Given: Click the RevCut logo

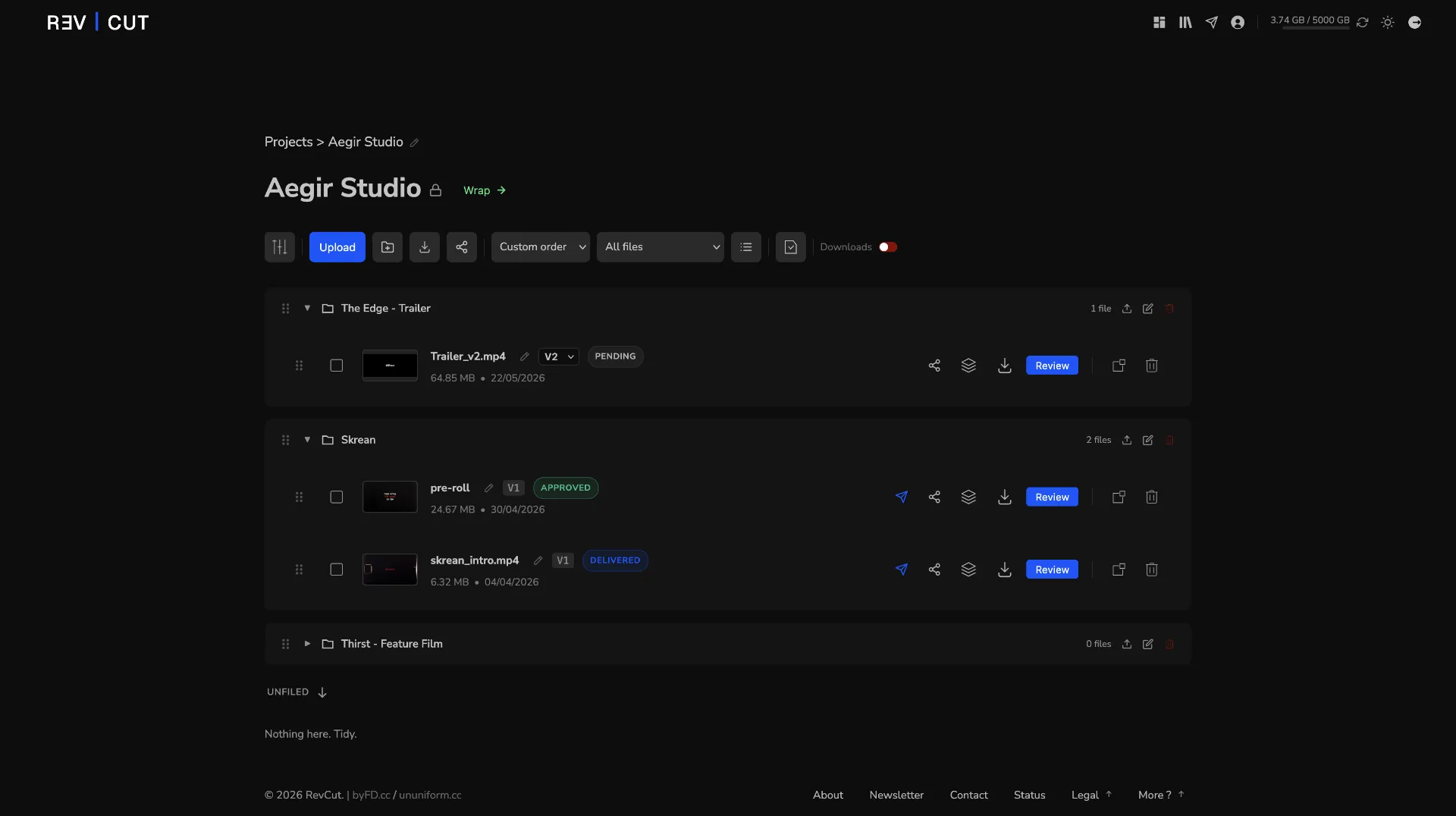Looking at the screenshot, I should tap(98, 23).
